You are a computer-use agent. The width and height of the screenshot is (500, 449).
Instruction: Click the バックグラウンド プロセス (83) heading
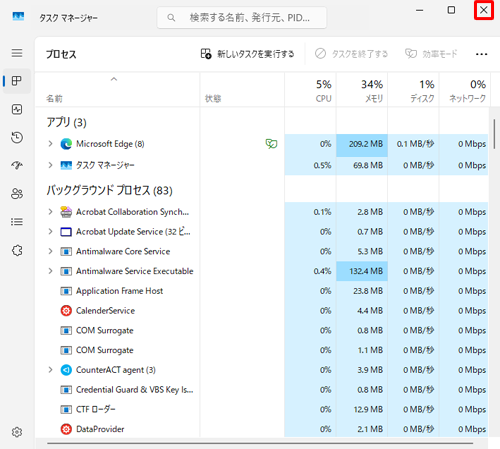pos(109,190)
